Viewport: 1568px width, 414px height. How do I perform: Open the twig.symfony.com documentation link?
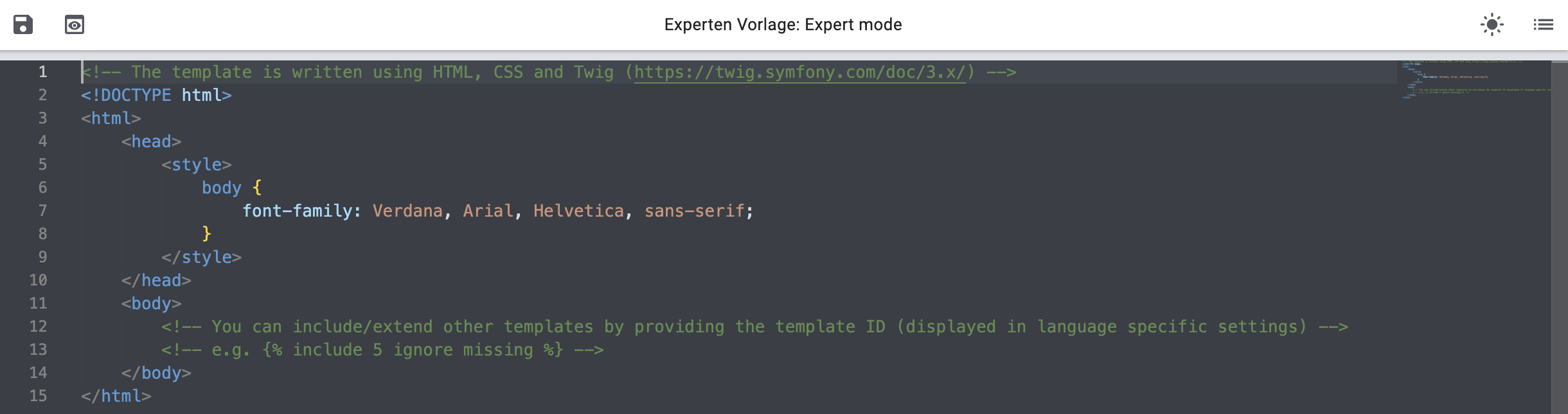[x=799, y=72]
